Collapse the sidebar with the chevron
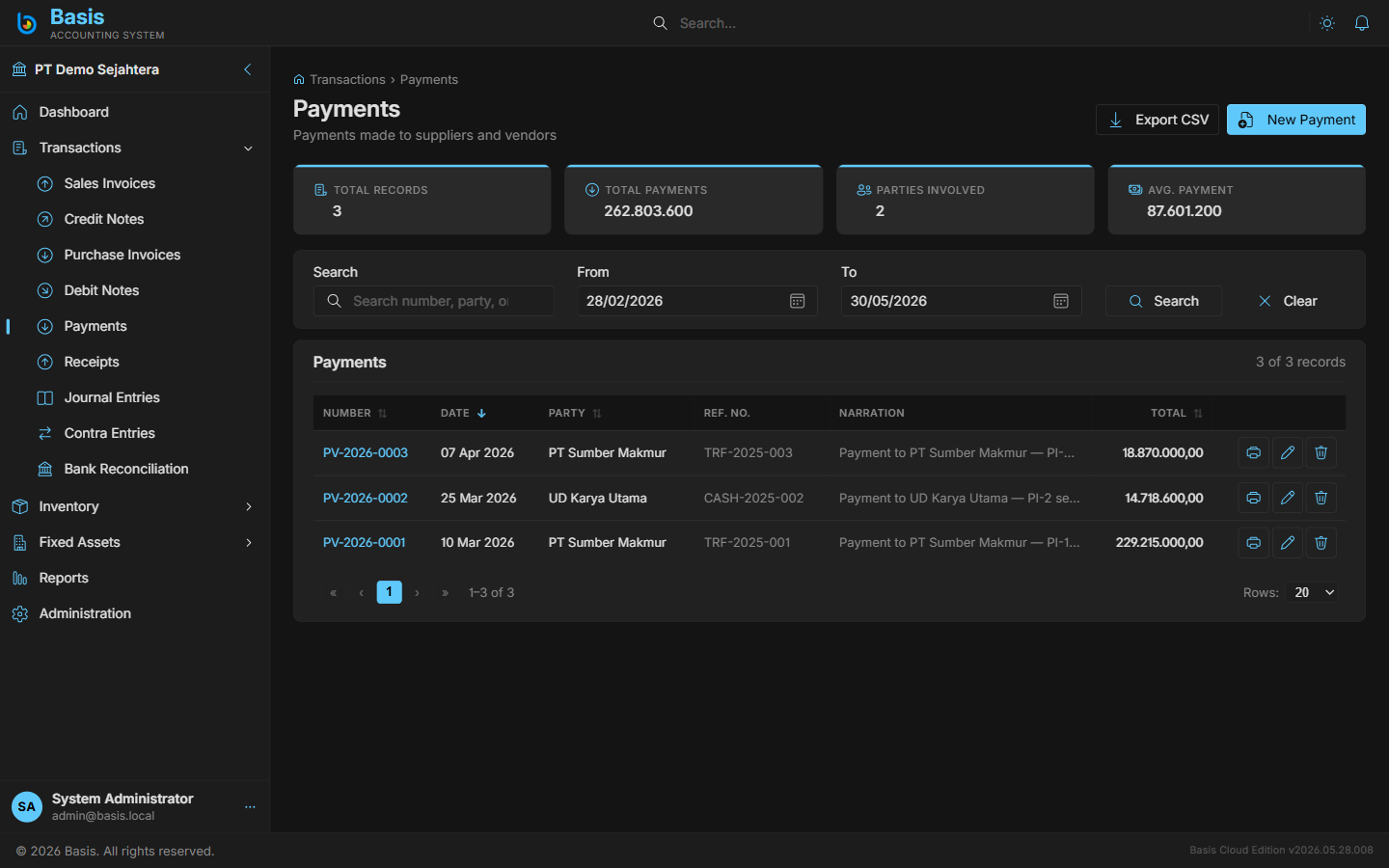Screen dimensions: 1389x868 pyautogui.click(x=248, y=69)
